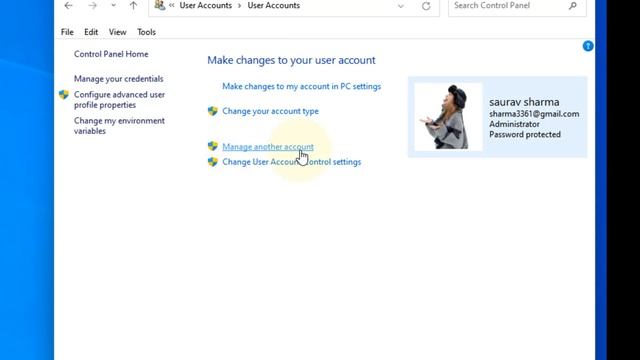Open Change User Account Control settings
This screenshot has height=360, width=640.
pyautogui.click(x=291, y=162)
